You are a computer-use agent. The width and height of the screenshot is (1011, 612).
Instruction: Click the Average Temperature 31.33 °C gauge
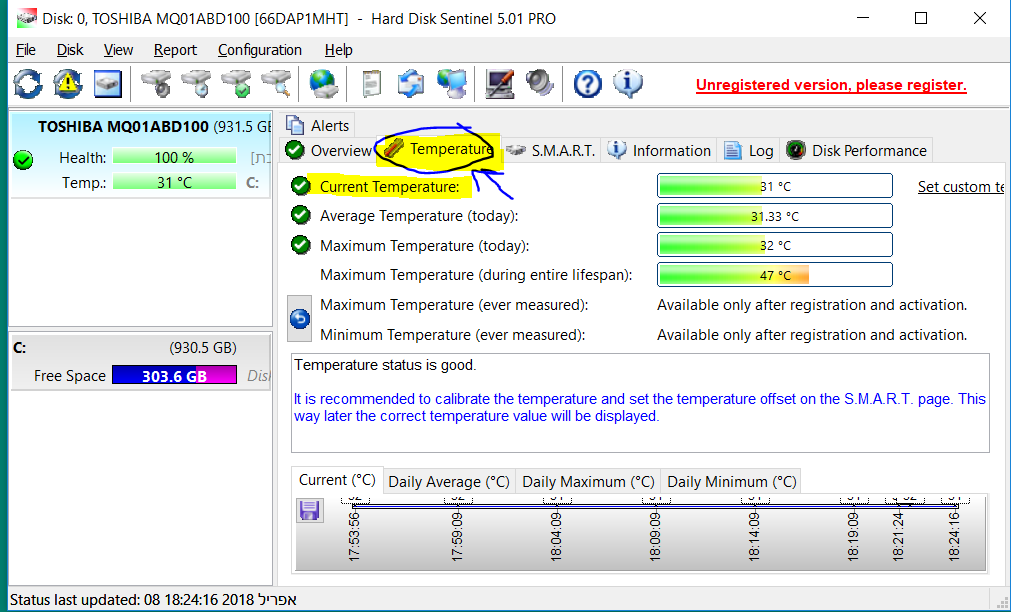[774, 215]
